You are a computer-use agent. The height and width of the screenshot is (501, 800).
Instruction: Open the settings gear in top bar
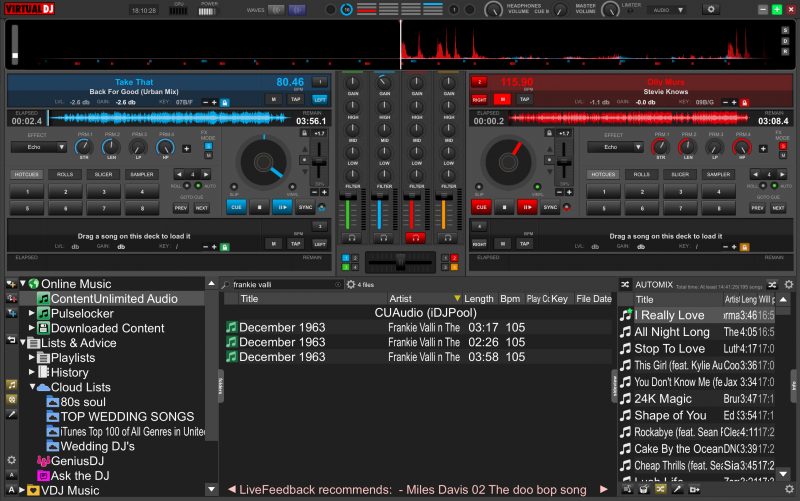coord(711,9)
